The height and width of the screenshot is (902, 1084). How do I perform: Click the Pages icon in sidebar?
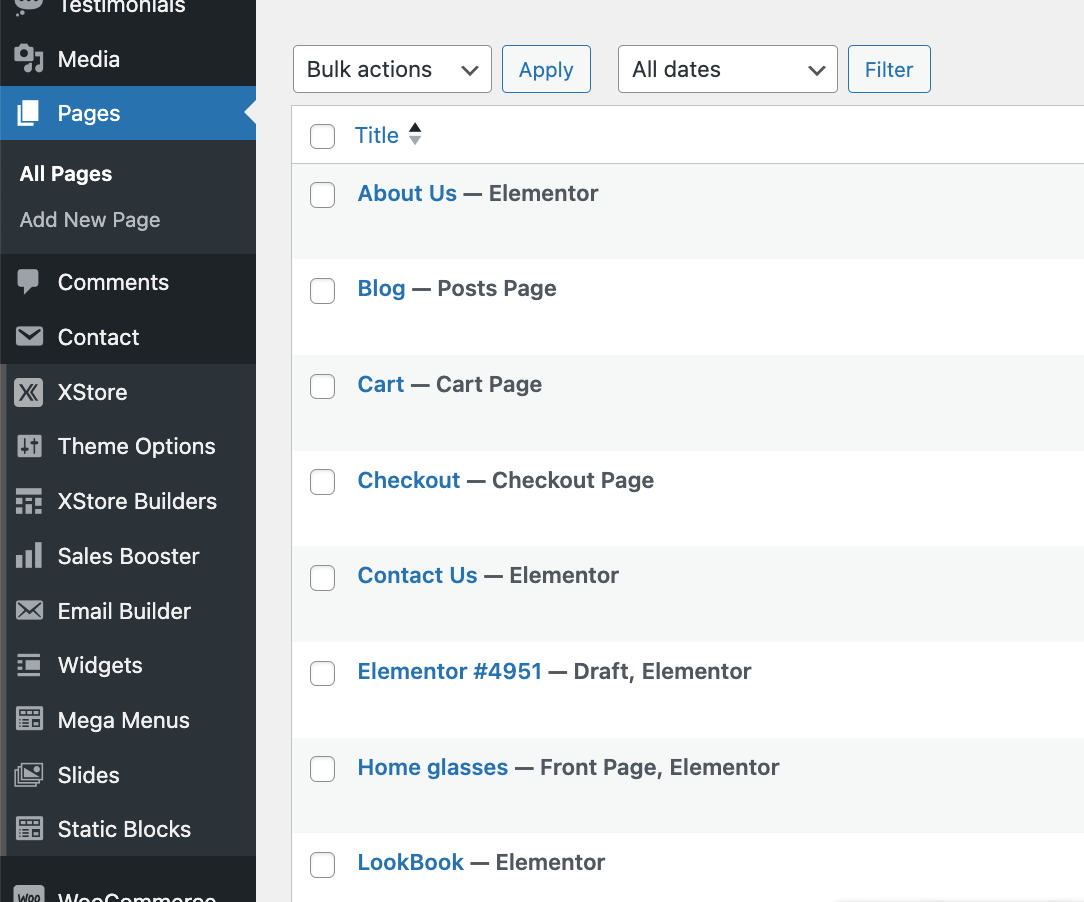[28, 113]
